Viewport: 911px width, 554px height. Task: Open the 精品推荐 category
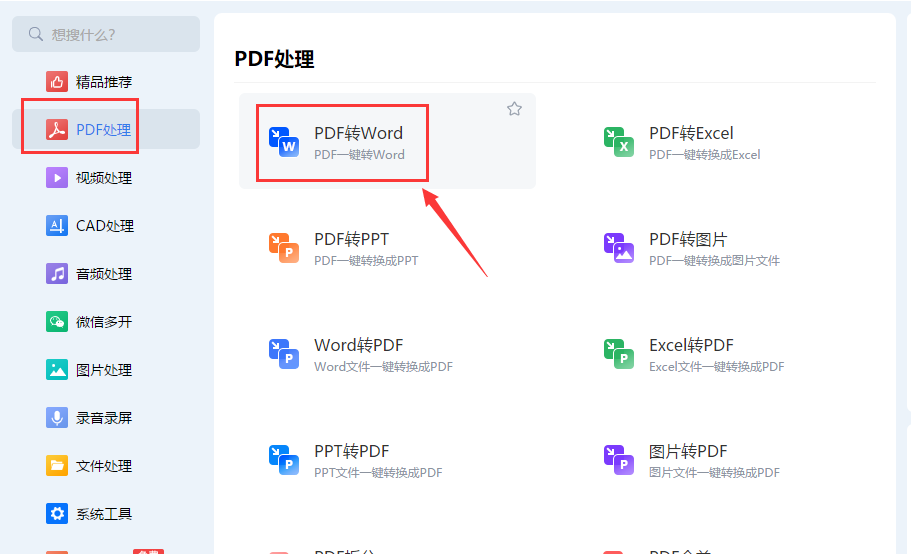point(103,82)
